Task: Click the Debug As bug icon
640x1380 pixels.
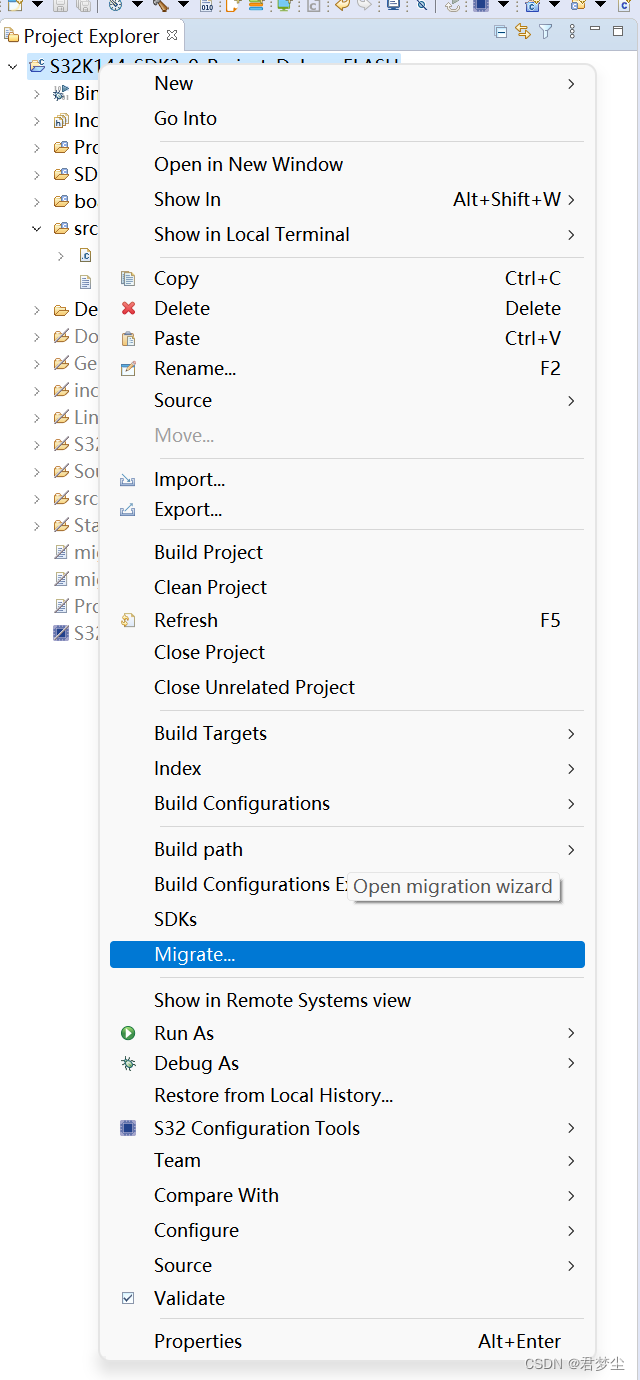Action: pyautogui.click(x=128, y=1063)
